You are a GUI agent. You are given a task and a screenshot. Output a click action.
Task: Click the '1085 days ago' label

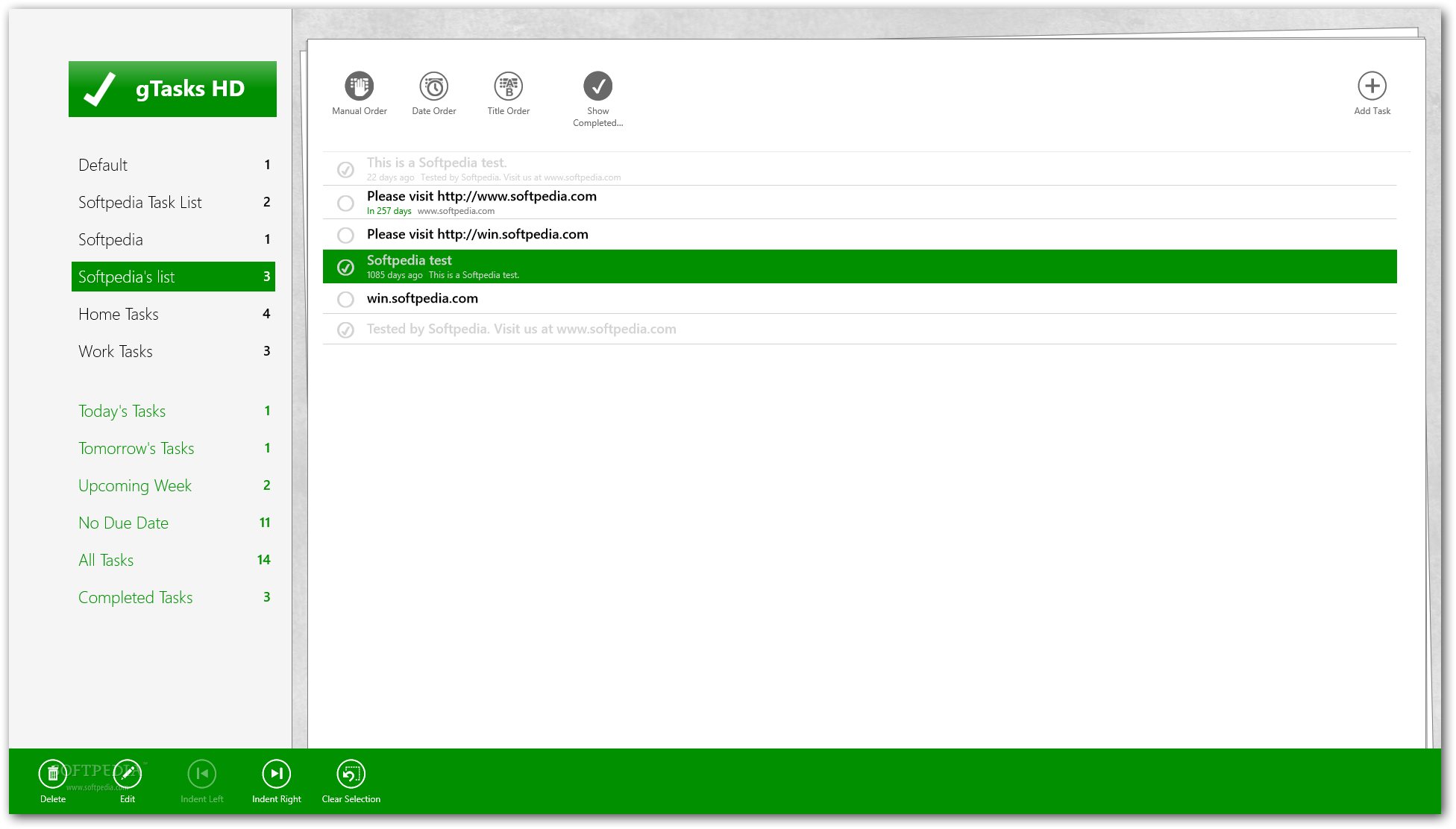[x=395, y=275]
